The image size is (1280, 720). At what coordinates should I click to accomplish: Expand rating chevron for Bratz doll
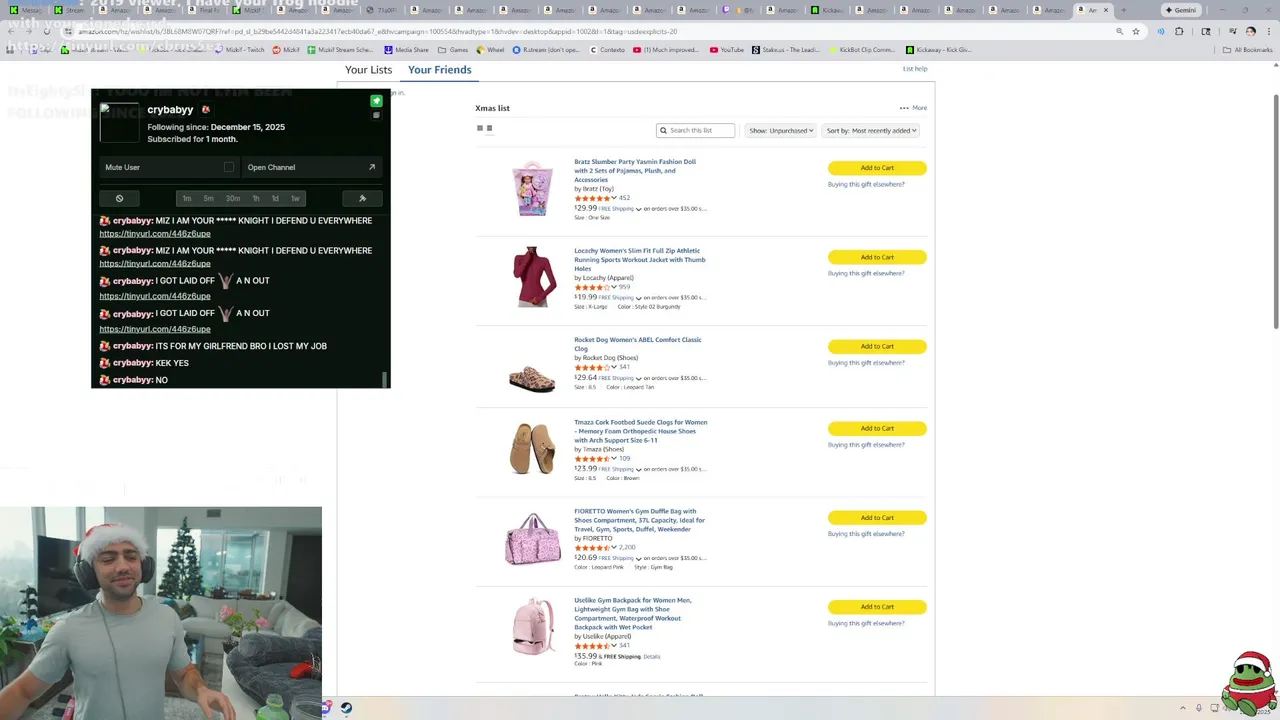point(614,198)
